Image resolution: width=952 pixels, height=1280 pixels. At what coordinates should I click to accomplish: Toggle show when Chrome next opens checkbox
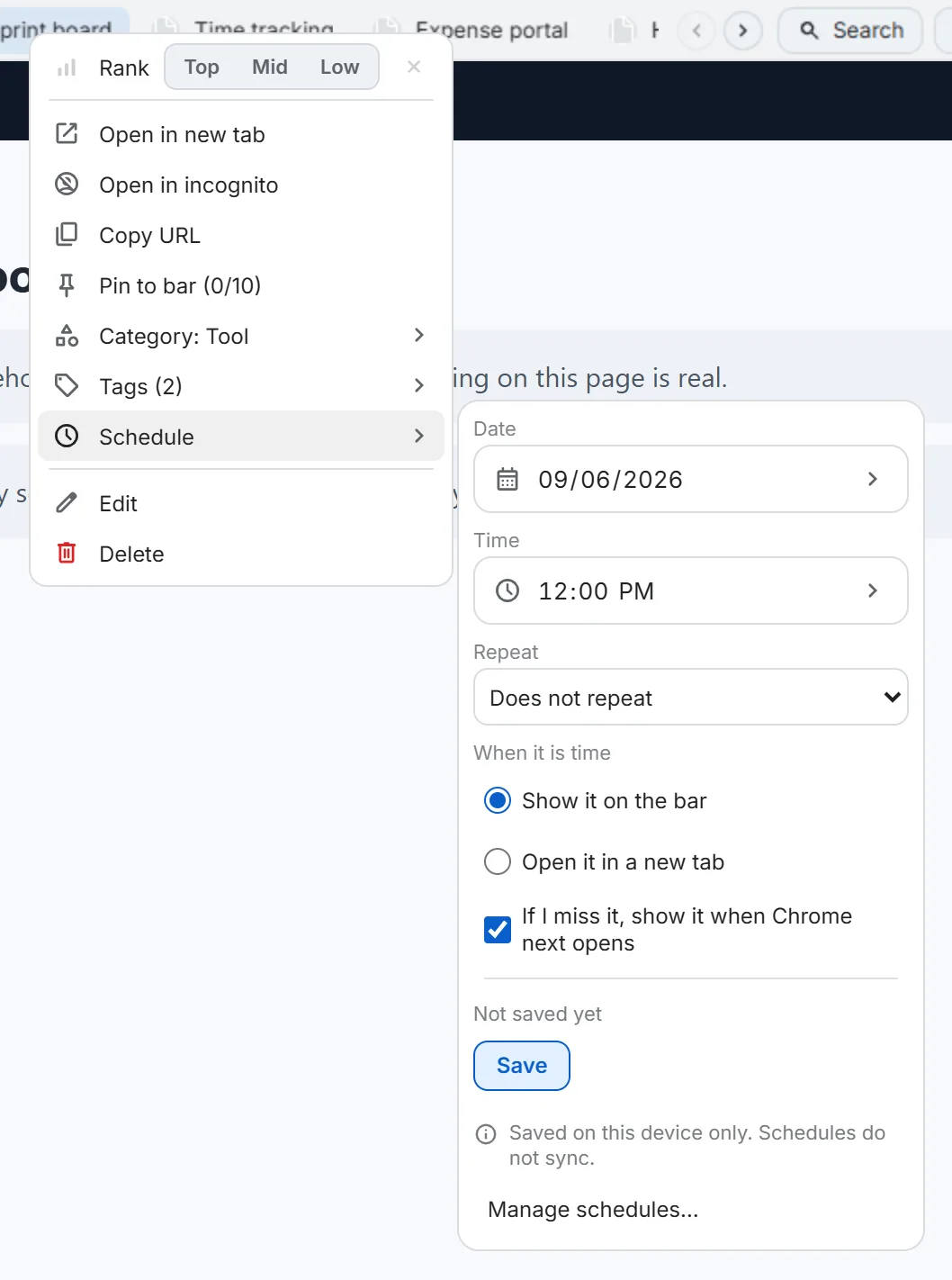pos(498,929)
